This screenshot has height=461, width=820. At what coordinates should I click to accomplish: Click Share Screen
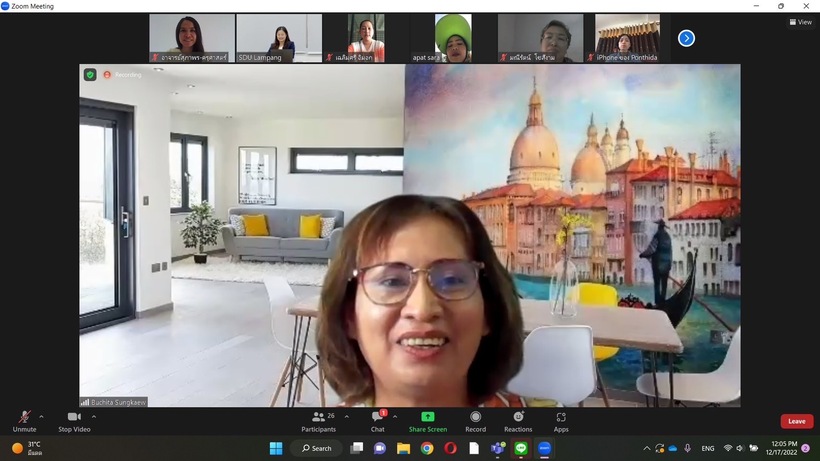point(428,421)
